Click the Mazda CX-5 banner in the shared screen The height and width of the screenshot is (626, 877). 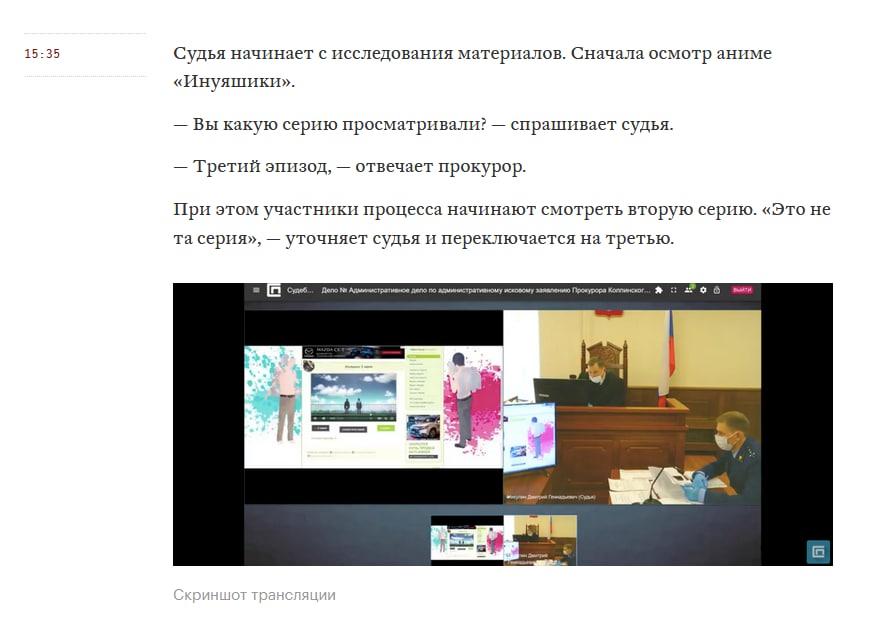[353, 352]
